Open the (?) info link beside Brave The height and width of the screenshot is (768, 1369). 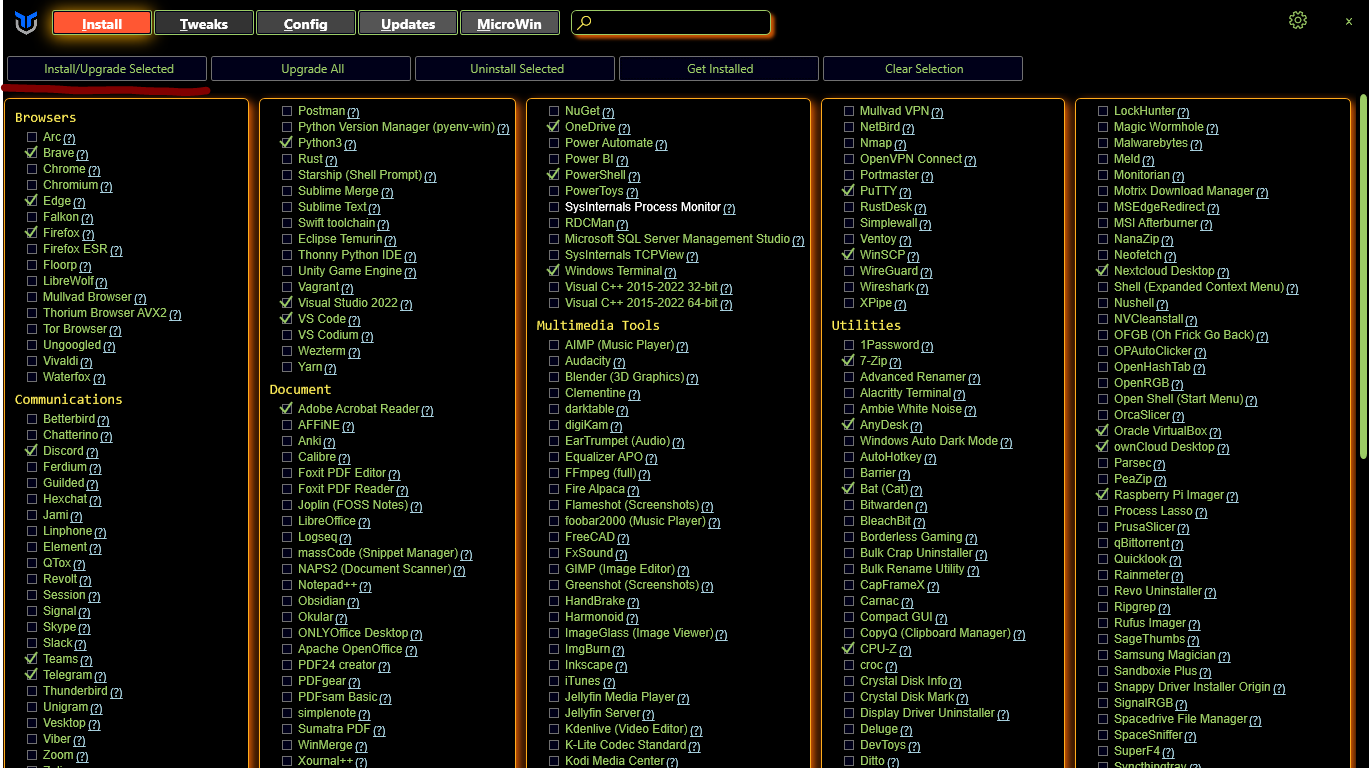[x=82, y=154]
